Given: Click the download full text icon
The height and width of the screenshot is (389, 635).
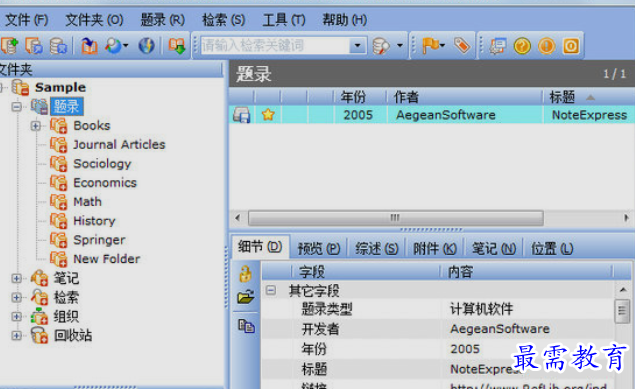Looking at the screenshot, I should pyautogui.click(x=177, y=45).
